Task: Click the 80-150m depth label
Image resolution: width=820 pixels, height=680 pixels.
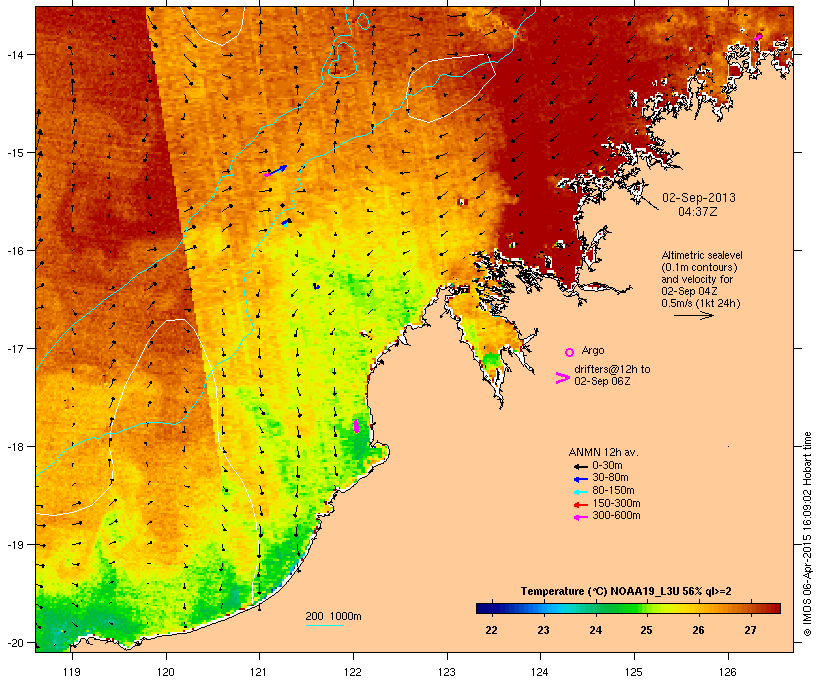Action: click(x=613, y=491)
